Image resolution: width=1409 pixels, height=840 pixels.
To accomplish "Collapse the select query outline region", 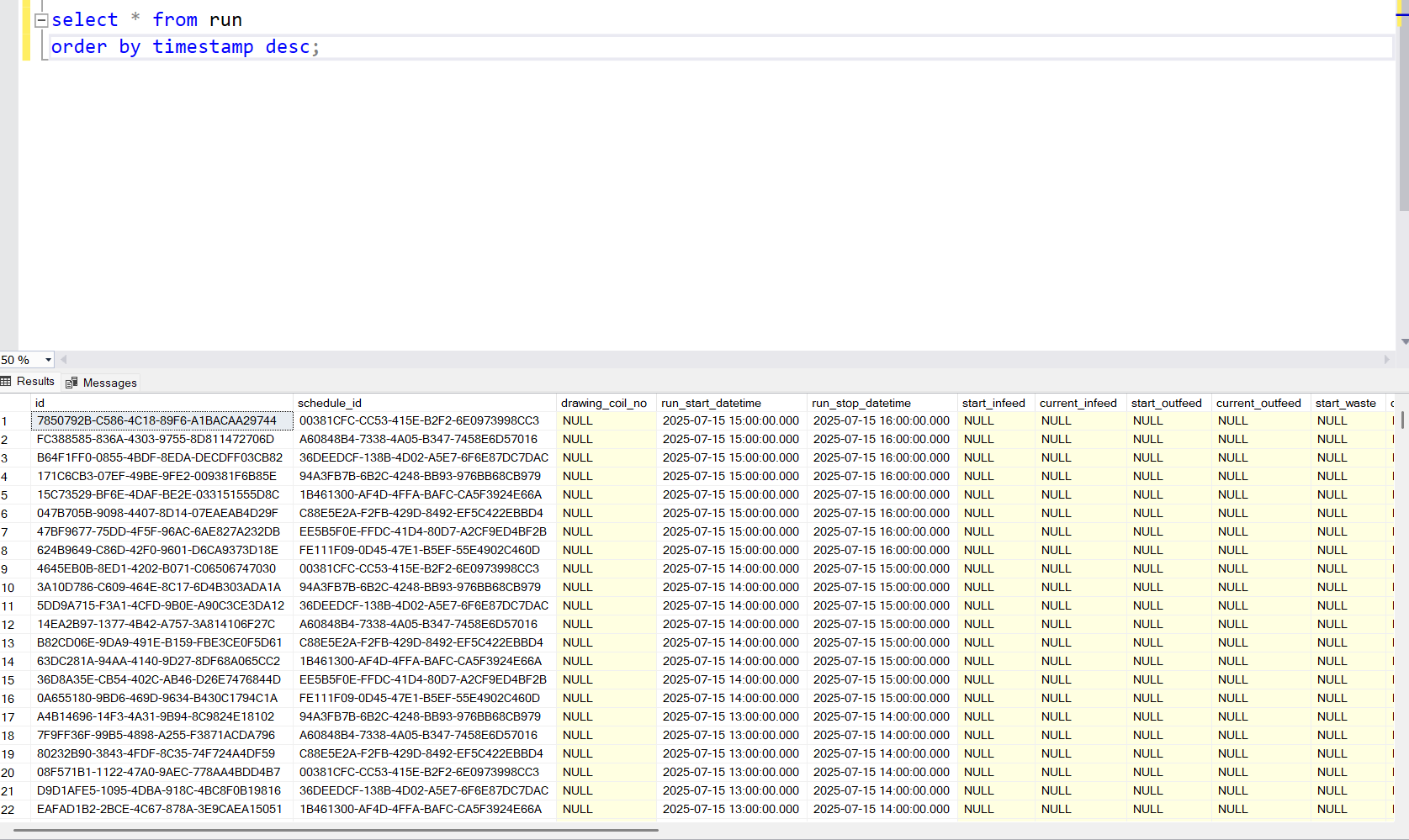I will [x=40, y=20].
